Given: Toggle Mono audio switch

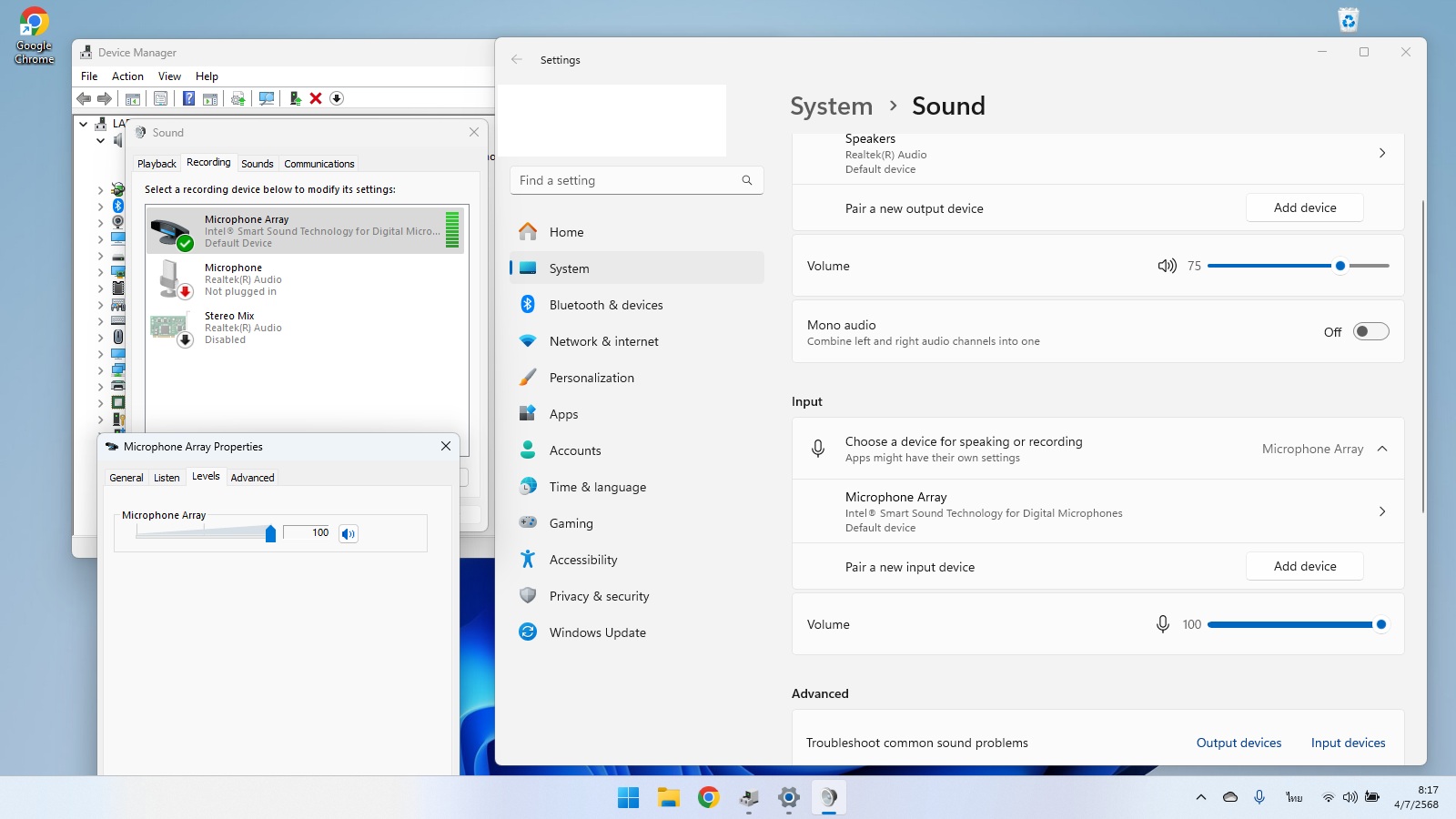Looking at the screenshot, I should [1370, 331].
